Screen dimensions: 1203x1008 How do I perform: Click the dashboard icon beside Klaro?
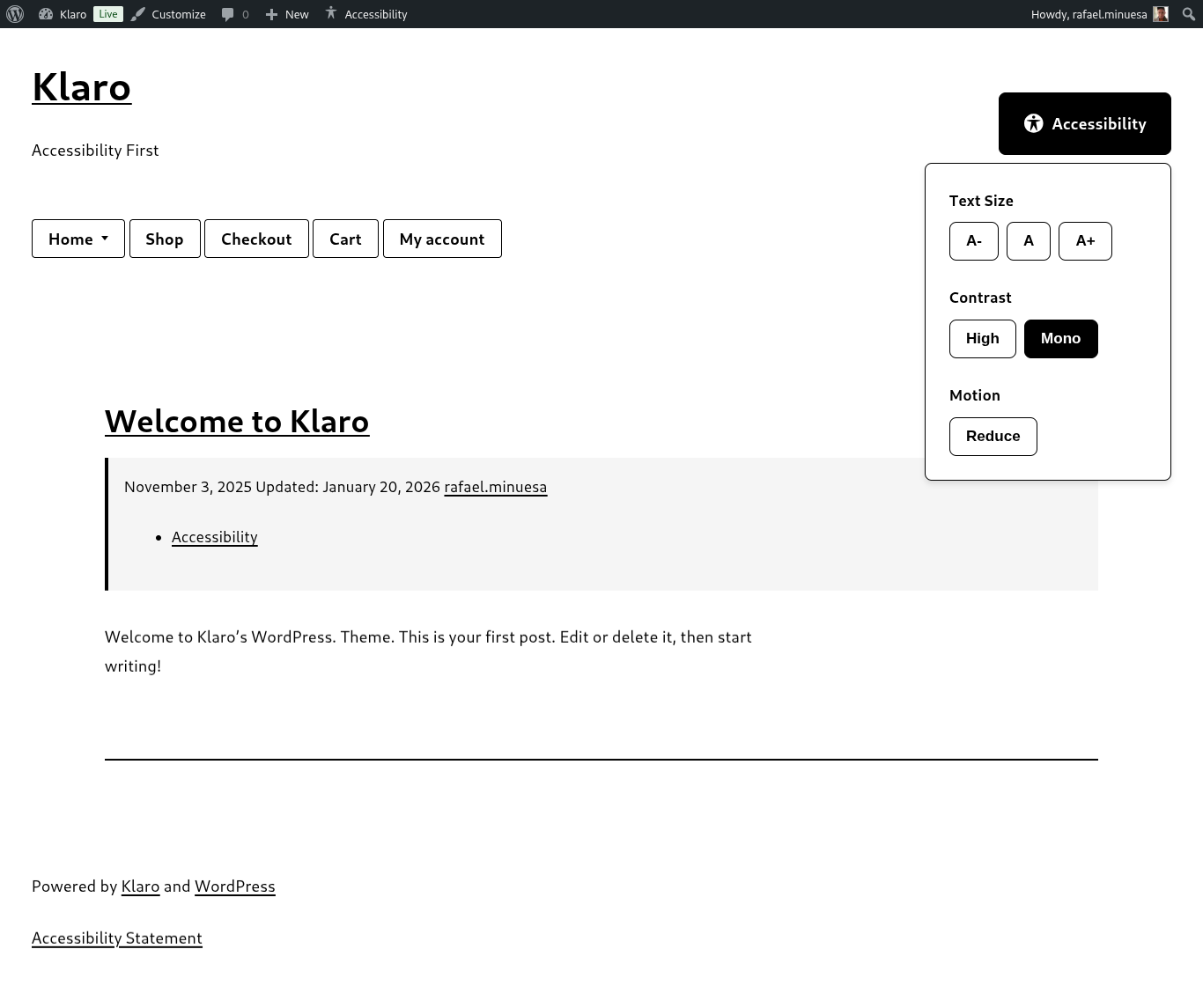46,14
